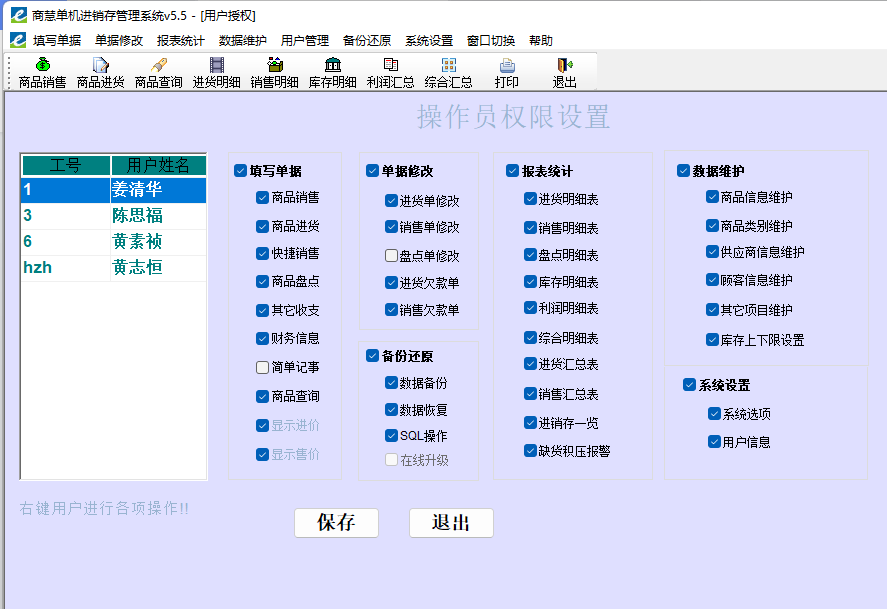Uncheck the 用户信息 checkbox

click(714, 442)
